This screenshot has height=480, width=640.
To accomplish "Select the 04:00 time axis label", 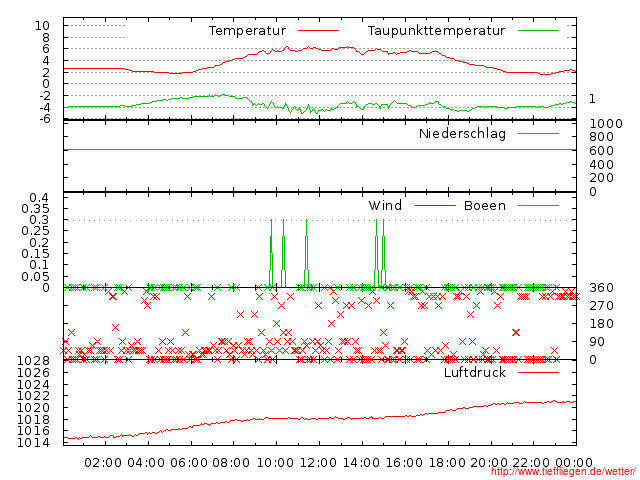I will click(146, 463).
